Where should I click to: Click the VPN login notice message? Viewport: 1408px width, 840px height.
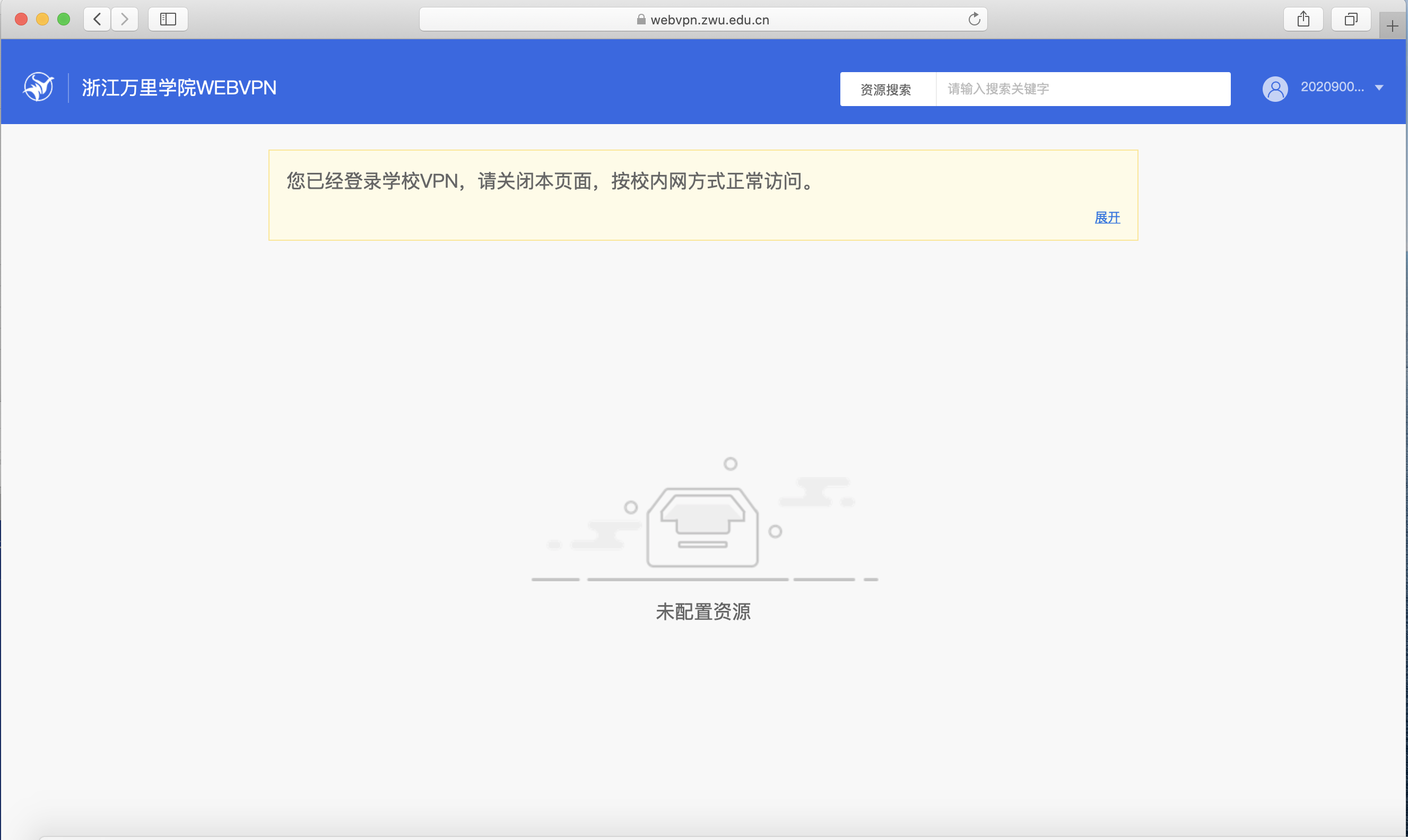point(551,181)
